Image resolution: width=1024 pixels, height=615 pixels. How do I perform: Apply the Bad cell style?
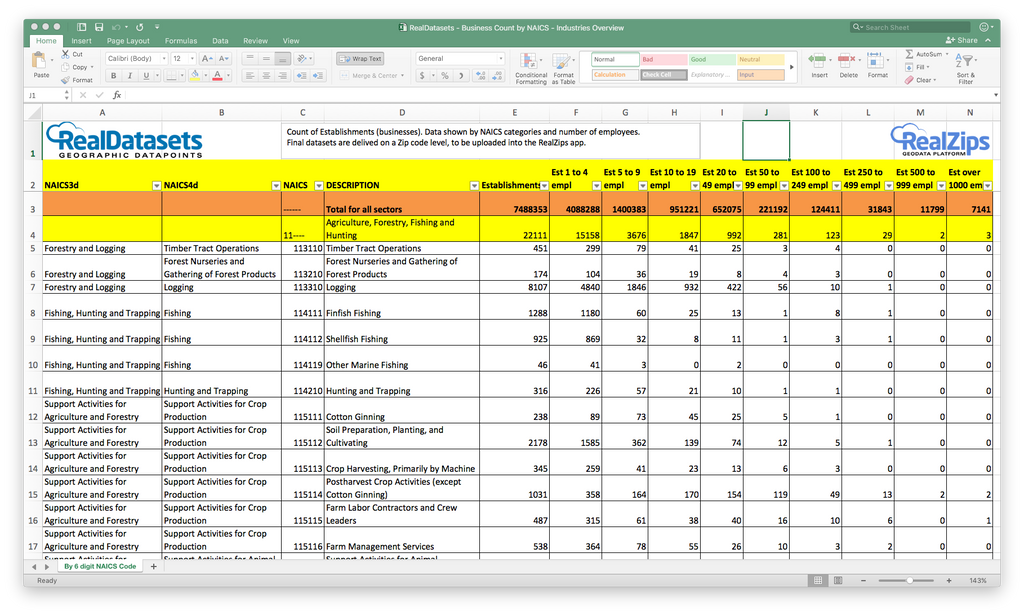pos(664,59)
